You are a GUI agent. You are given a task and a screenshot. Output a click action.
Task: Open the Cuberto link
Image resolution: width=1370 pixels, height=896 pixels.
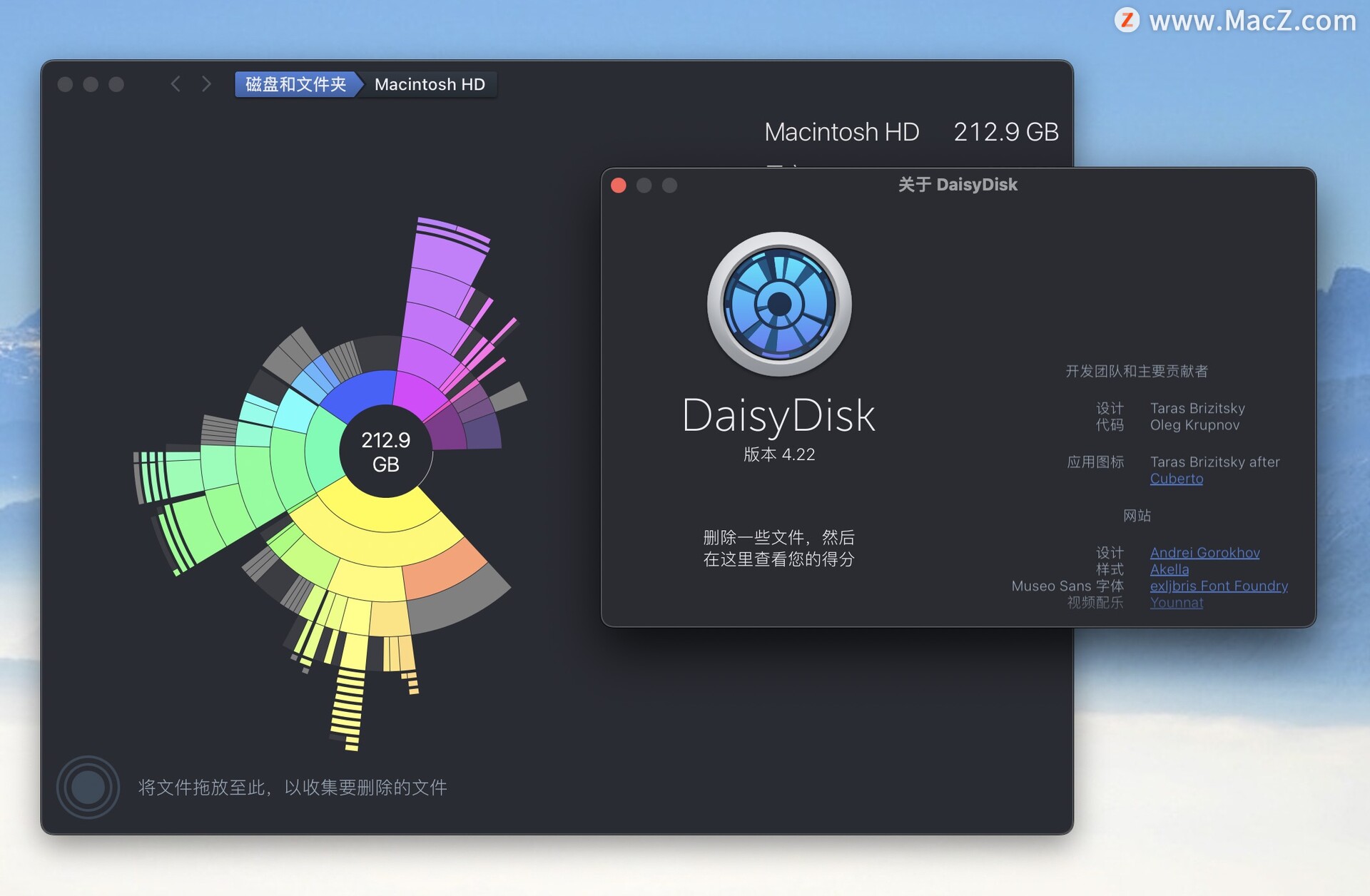click(1176, 479)
